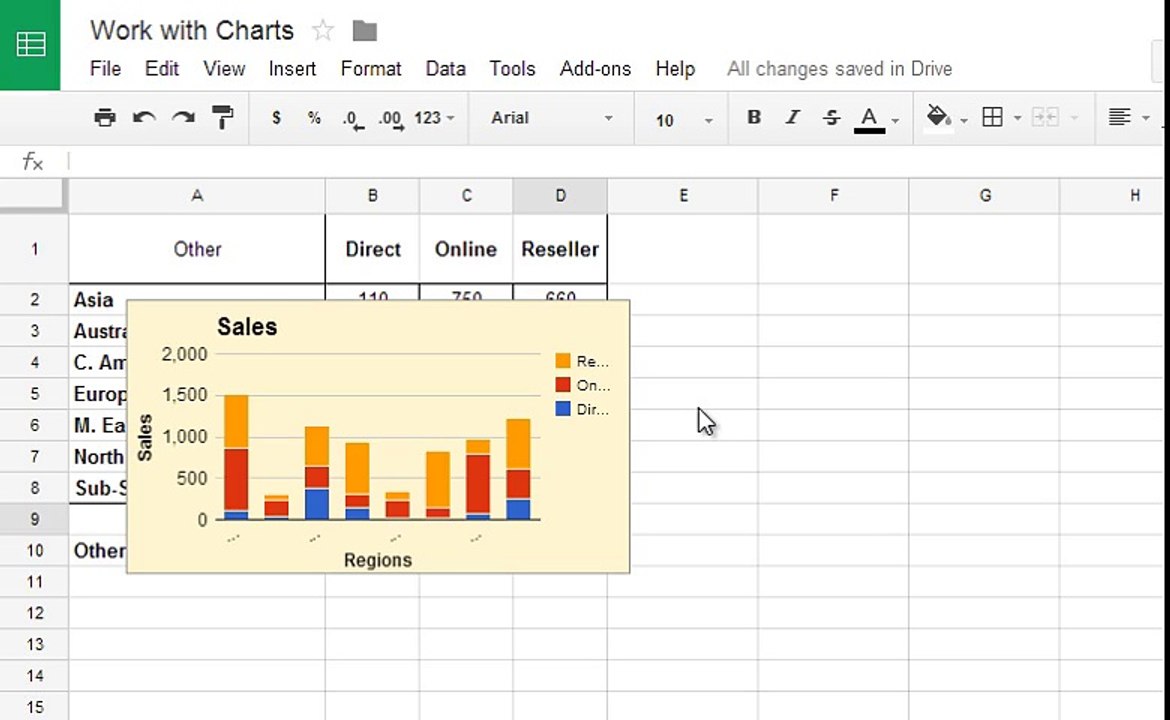Open the Borders tool
This screenshot has height=720, width=1170.
[x=992, y=117]
